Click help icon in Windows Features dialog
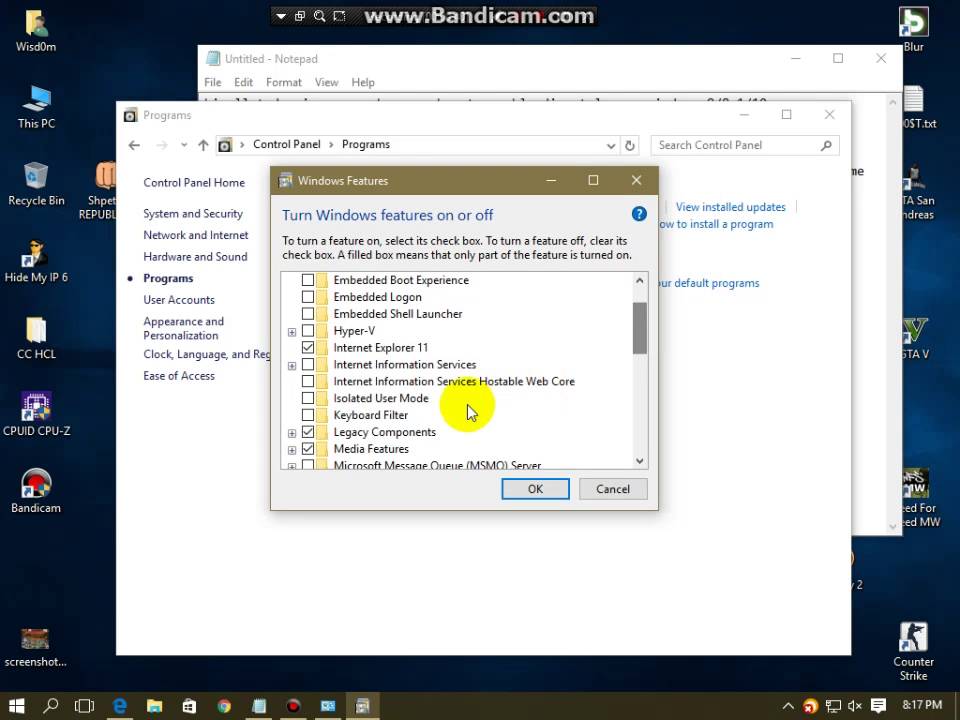This screenshot has width=960, height=720. coord(639,214)
